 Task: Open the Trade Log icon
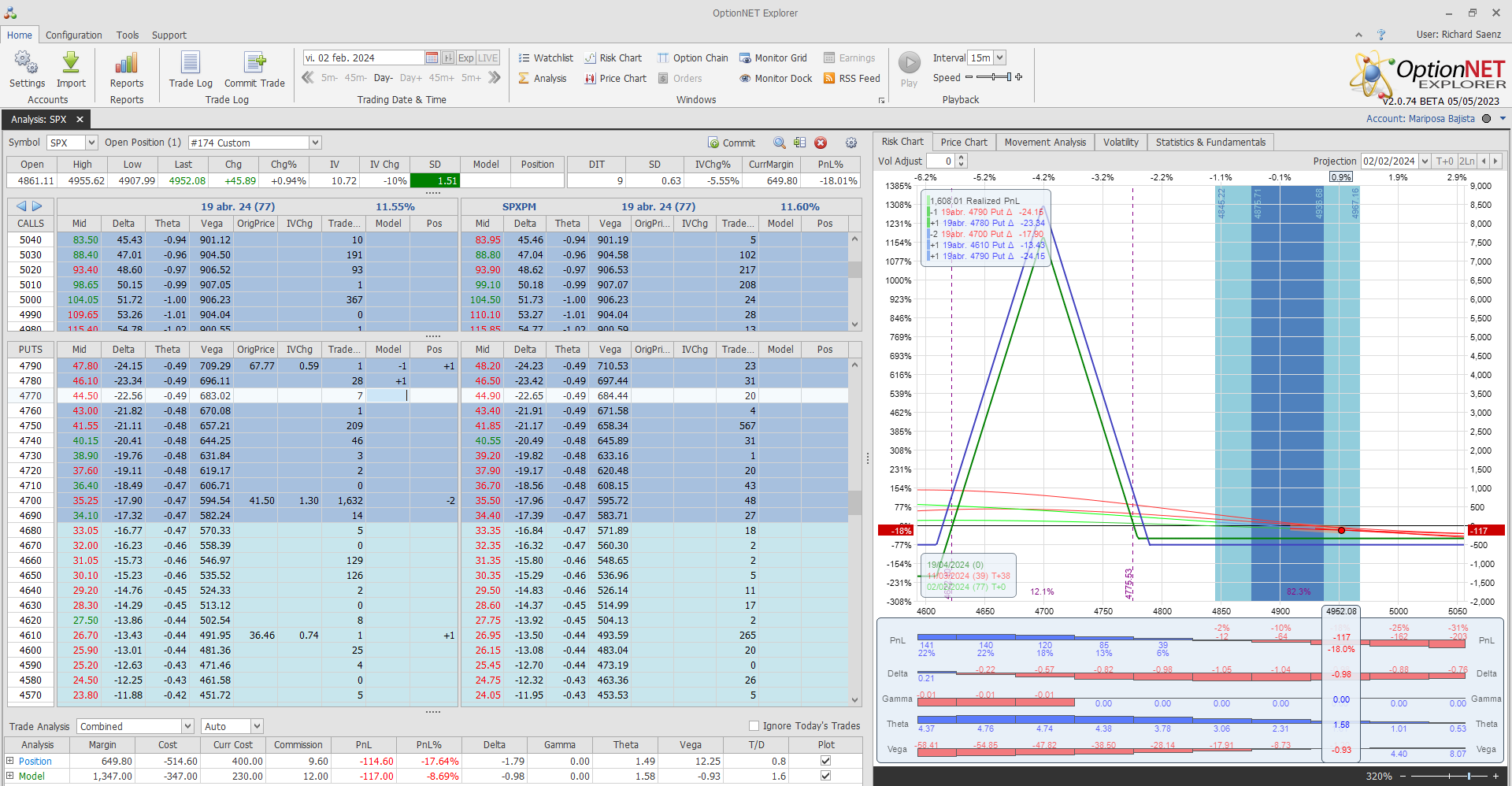191,63
